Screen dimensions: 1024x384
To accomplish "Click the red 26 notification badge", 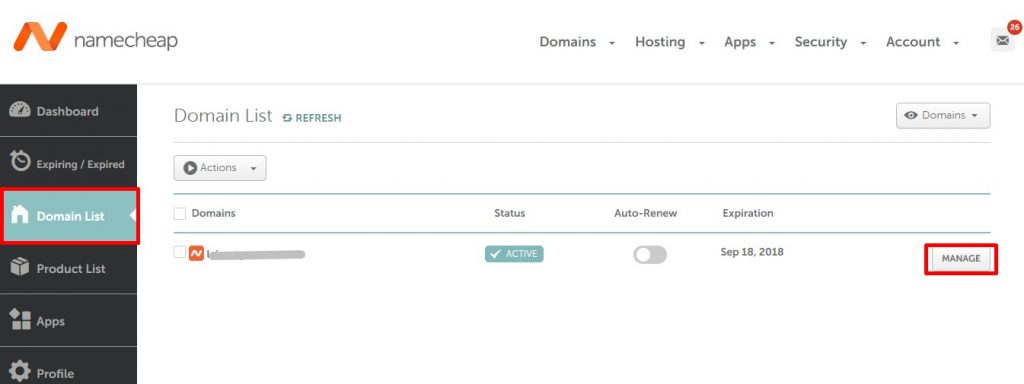I will coord(1014,27).
